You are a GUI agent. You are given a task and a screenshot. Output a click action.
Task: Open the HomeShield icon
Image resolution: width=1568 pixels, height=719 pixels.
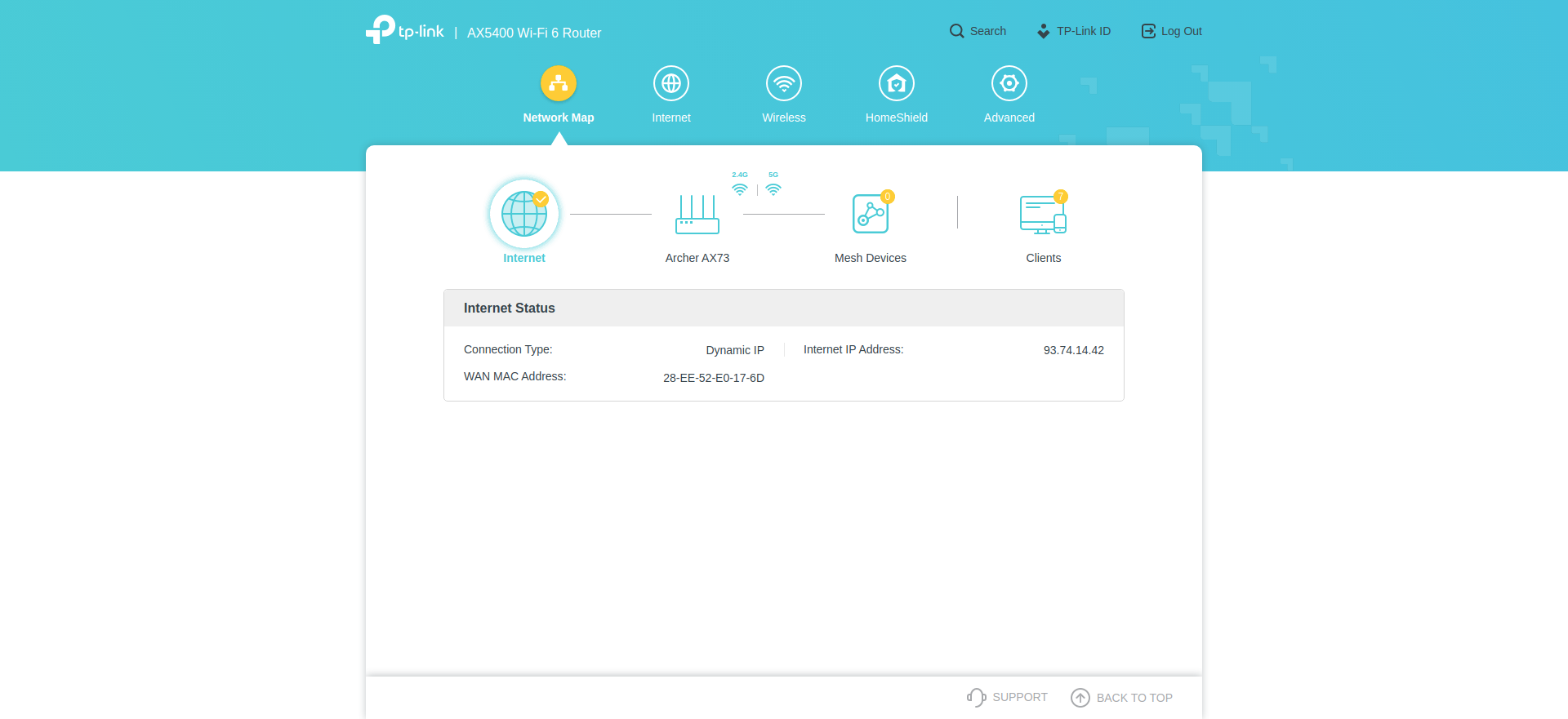point(897,83)
